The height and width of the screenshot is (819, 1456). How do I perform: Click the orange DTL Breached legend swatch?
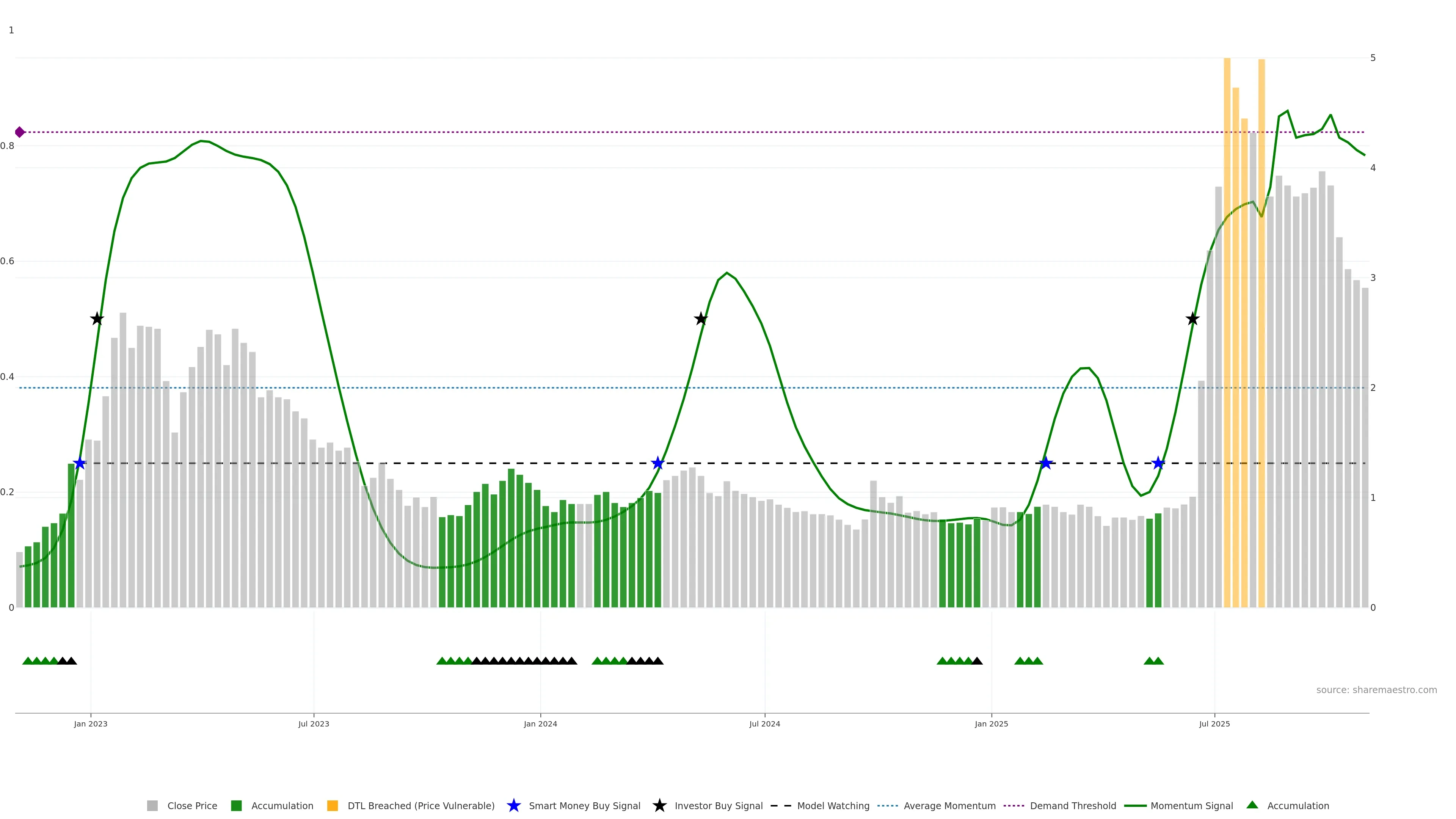(333, 806)
